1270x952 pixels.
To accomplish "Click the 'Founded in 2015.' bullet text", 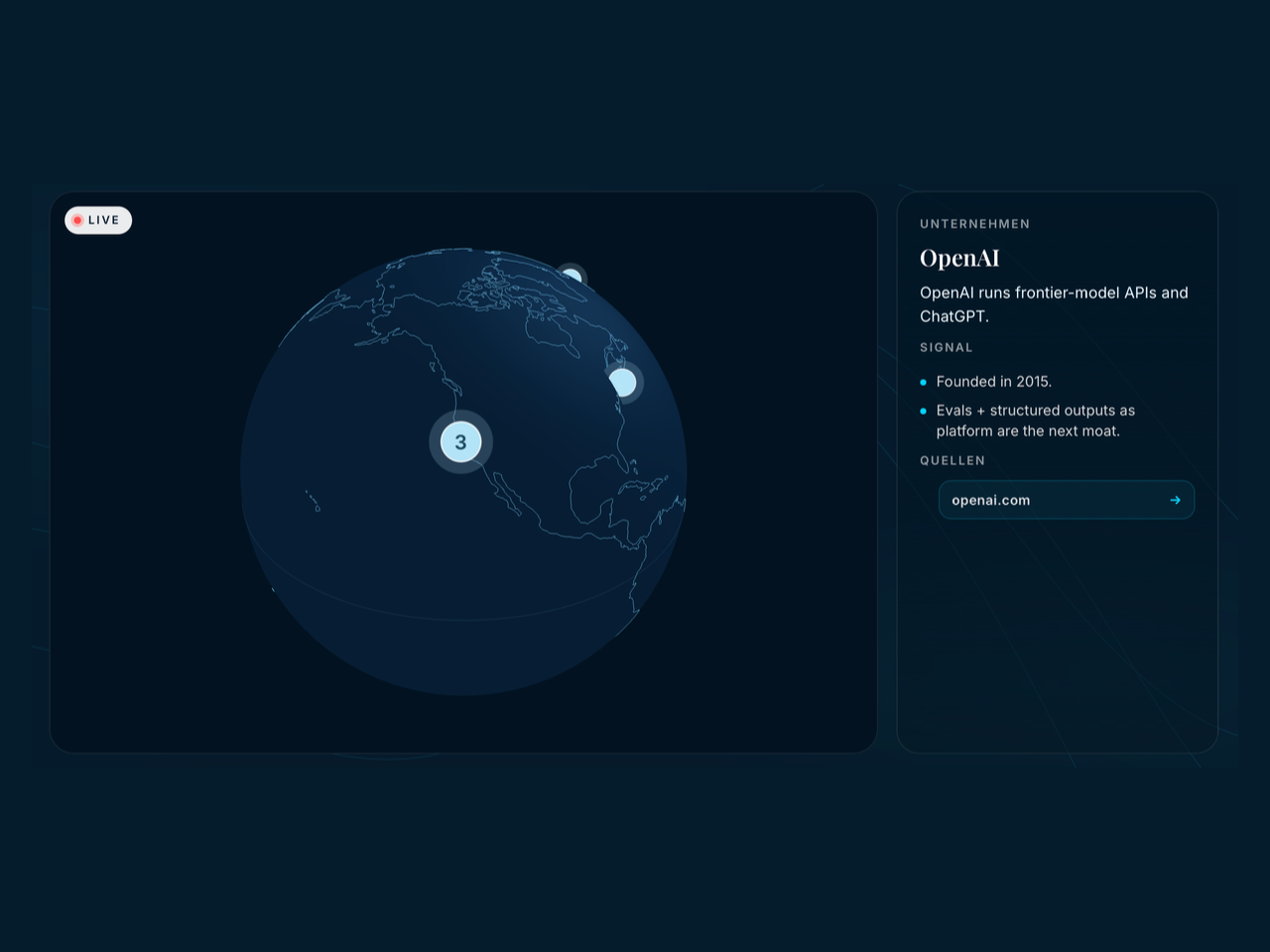I will [x=994, y=382].
